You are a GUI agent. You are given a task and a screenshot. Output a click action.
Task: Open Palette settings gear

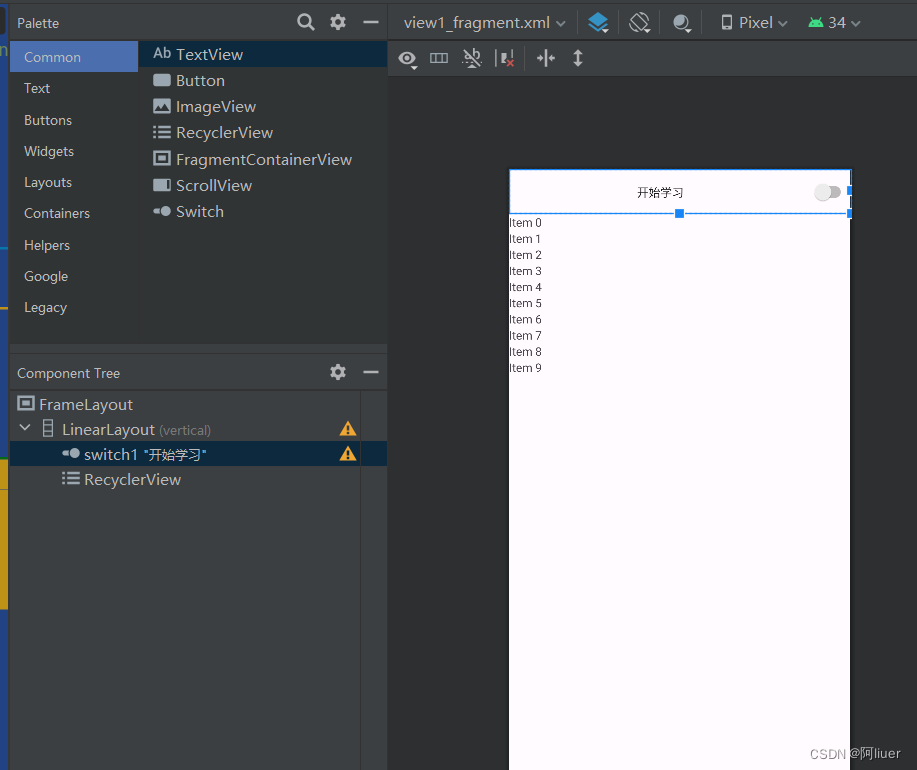click(x=338, y=22)
